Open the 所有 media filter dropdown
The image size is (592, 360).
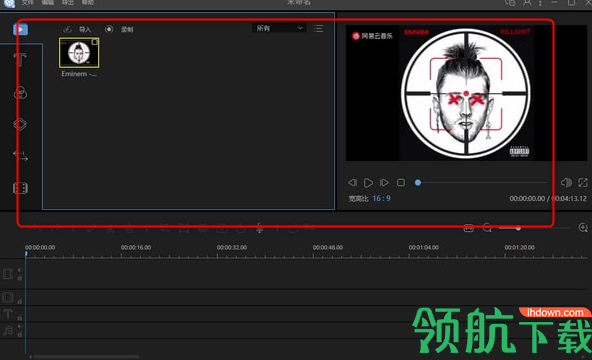click(279, 28)
